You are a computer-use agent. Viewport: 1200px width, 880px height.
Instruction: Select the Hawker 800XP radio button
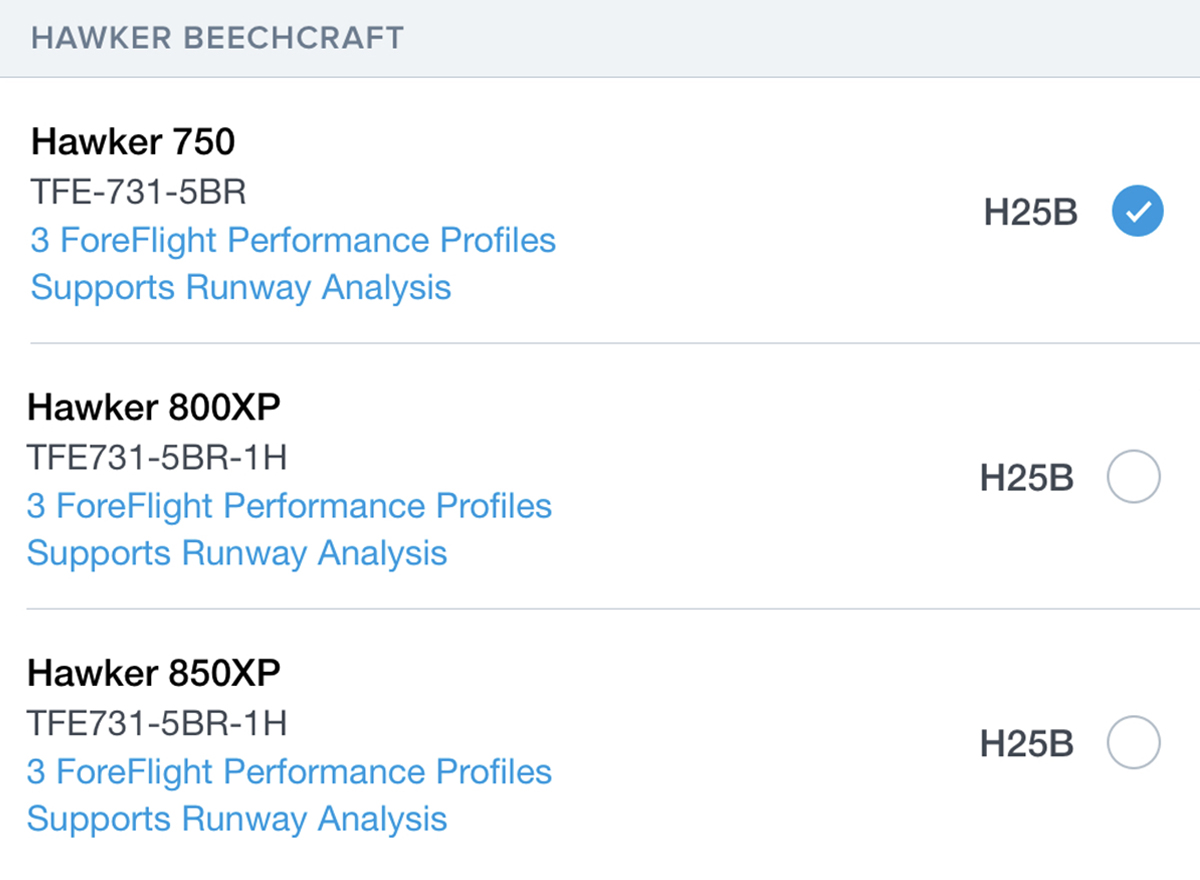[x=1133, y=477]
